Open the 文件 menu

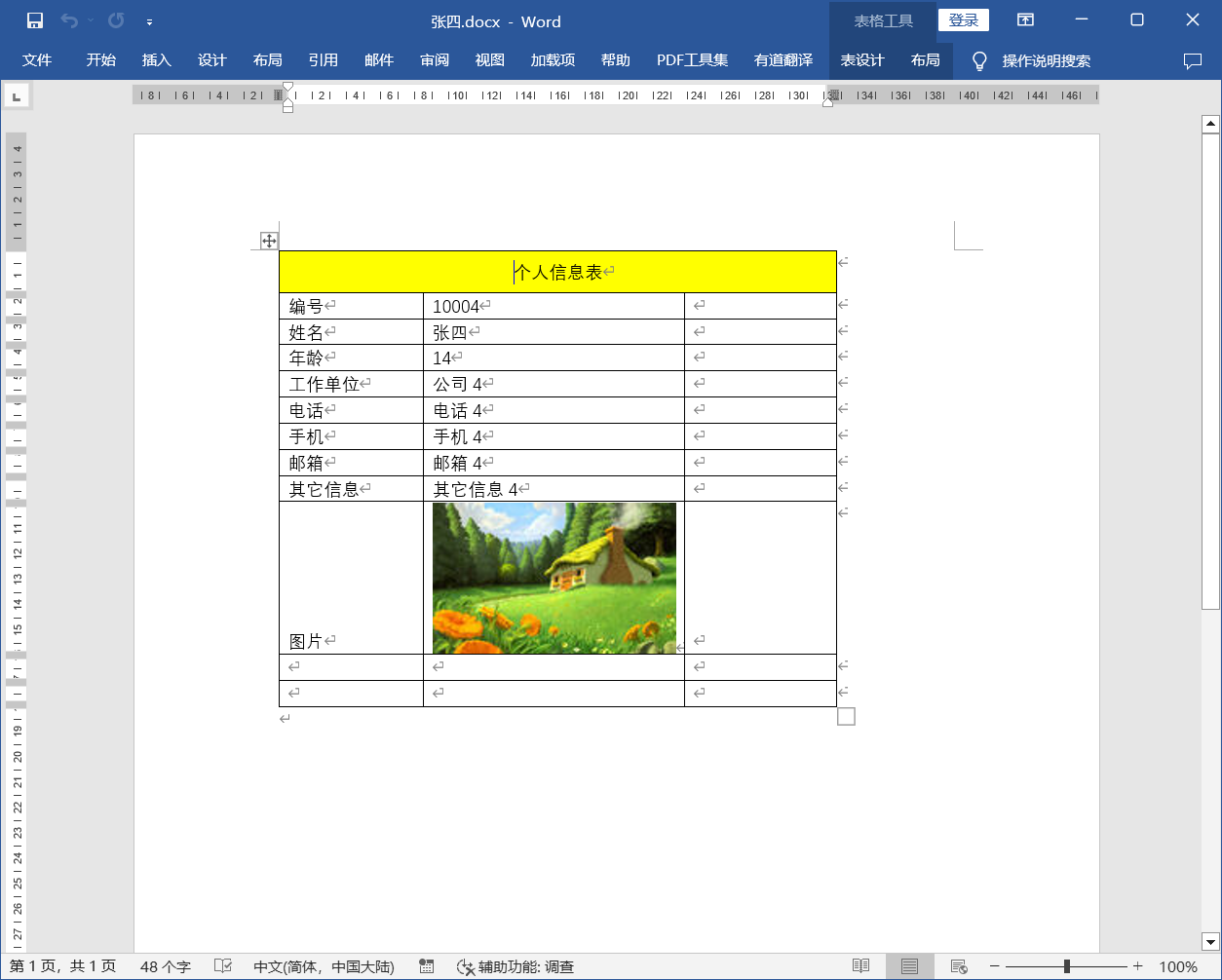37,59
